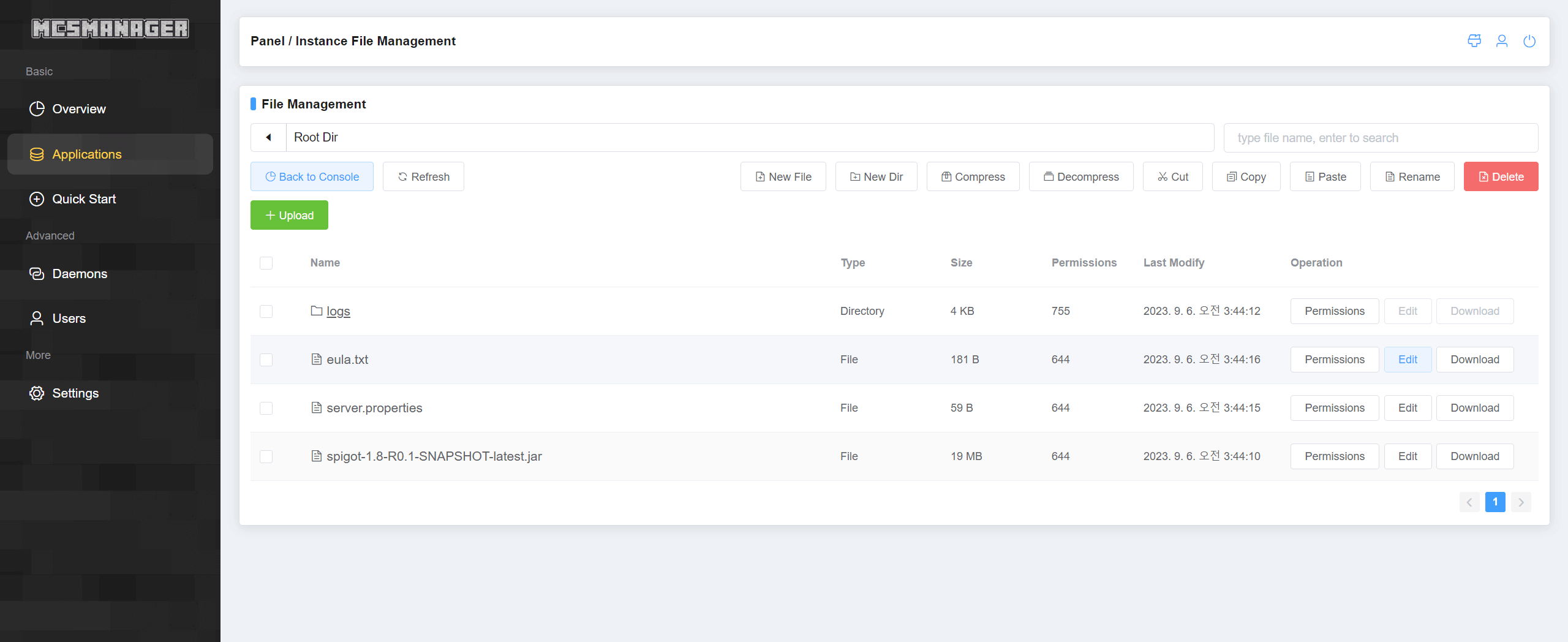Click the Decompress button
Image resolution: width=1568 pixels, height=642 pixels.
click(x=1081, y=176)
